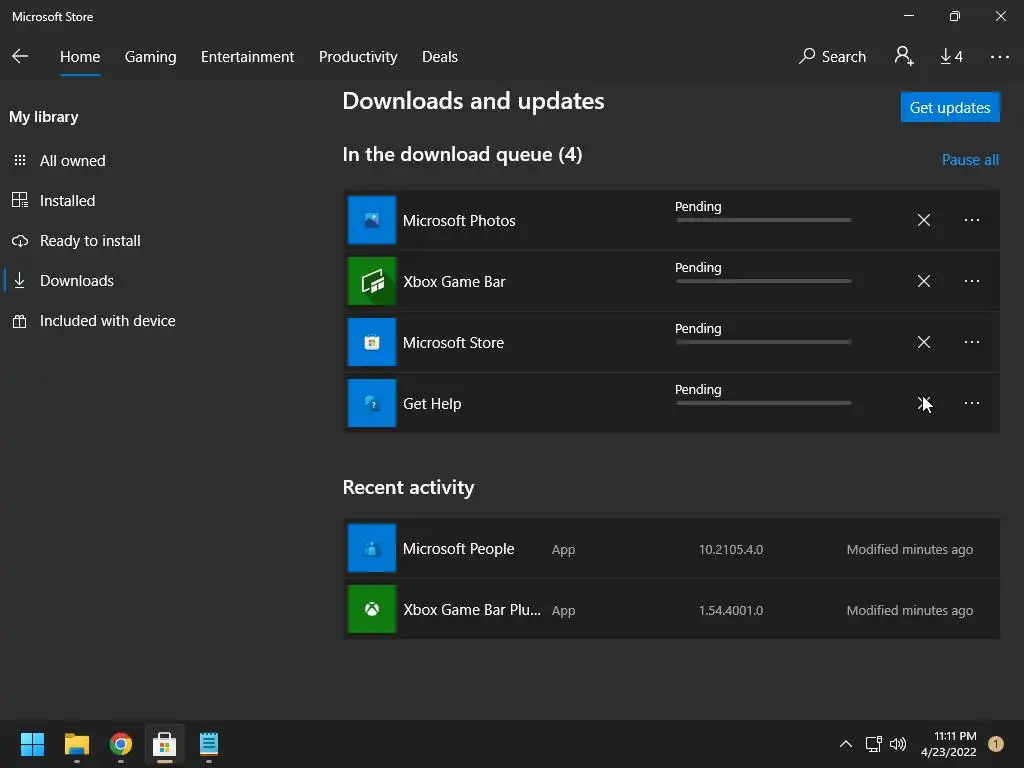Open more options for Get Help
This screenshot has width=1024, height=768.
(972, 403)
